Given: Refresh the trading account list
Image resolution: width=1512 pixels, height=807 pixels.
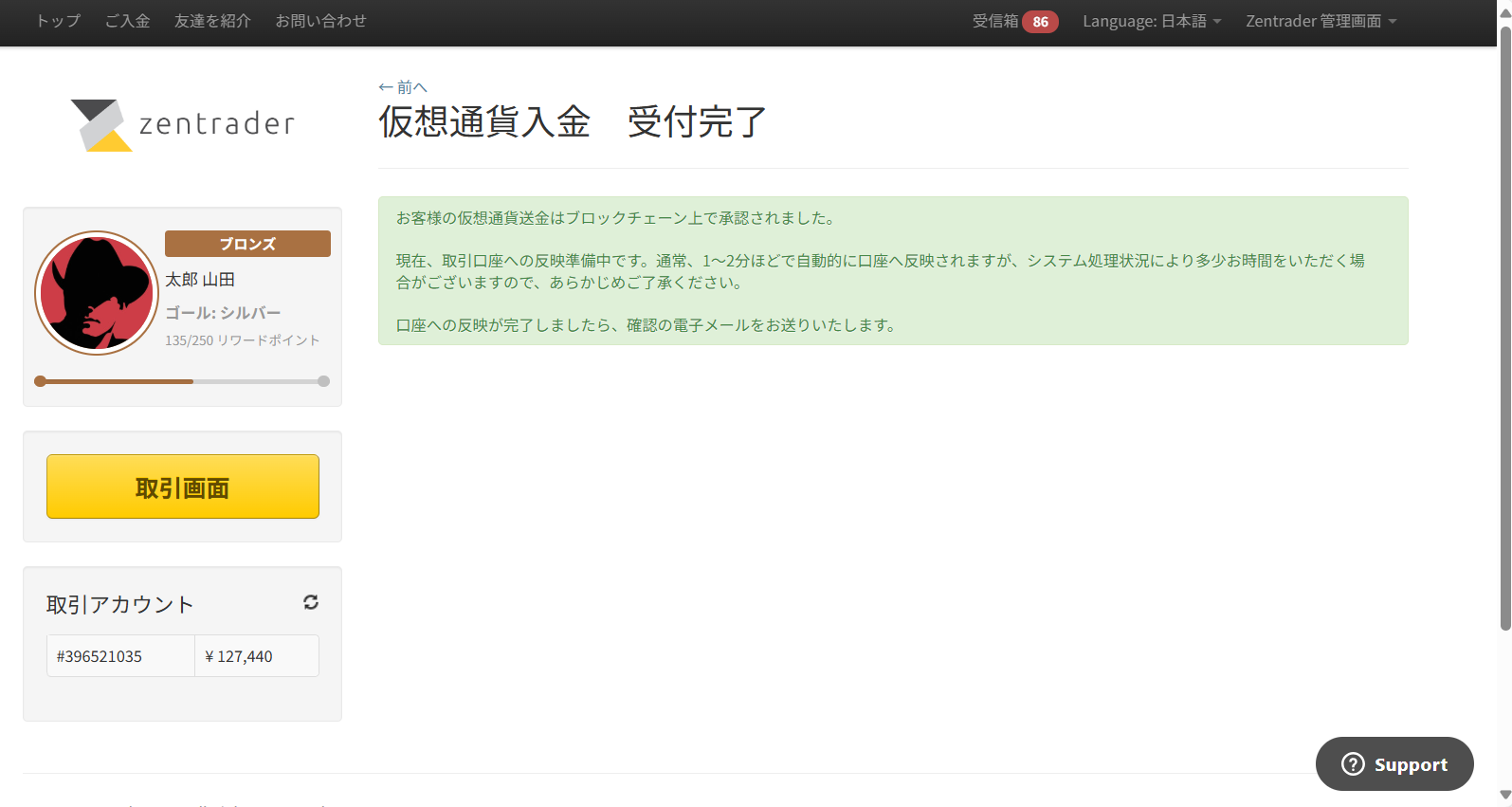Looking at the screenshot, I should click(x=311, y=602).
